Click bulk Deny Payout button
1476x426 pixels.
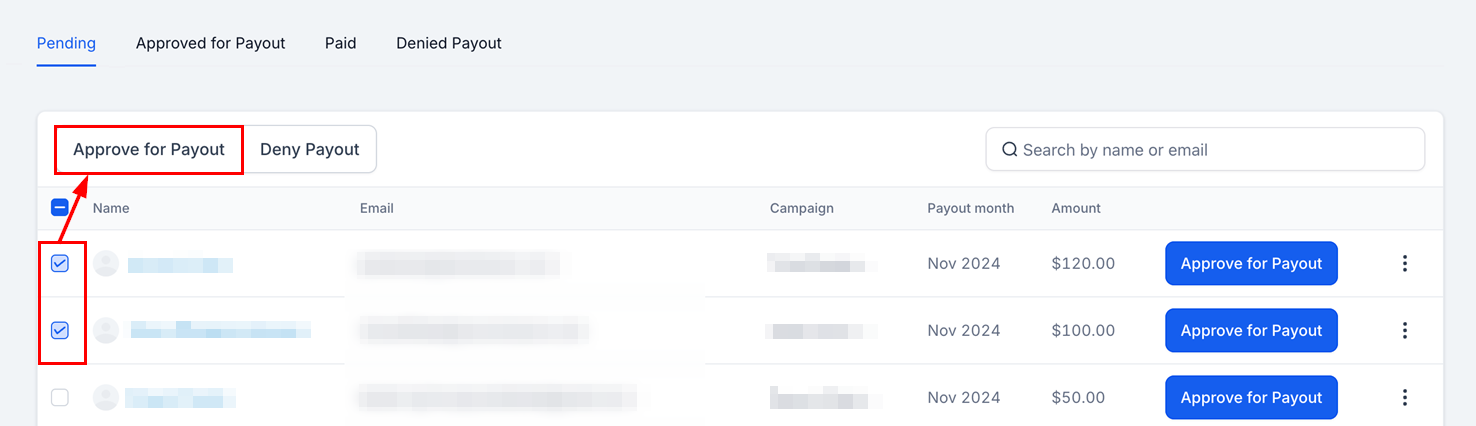tap(310, 150)
